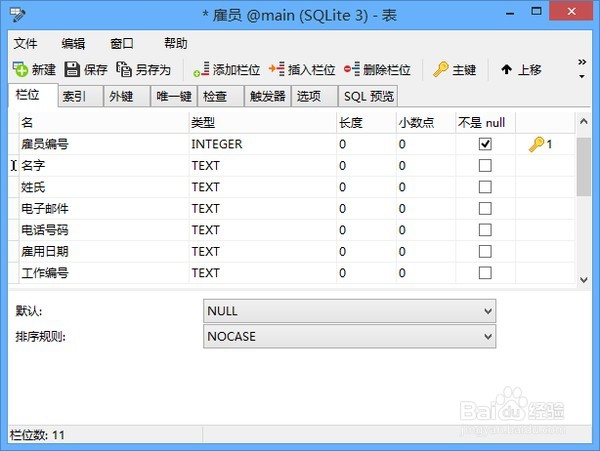600x451 pixels.
Task: Minimize the table designer window
Action: [x=510, y=13]
